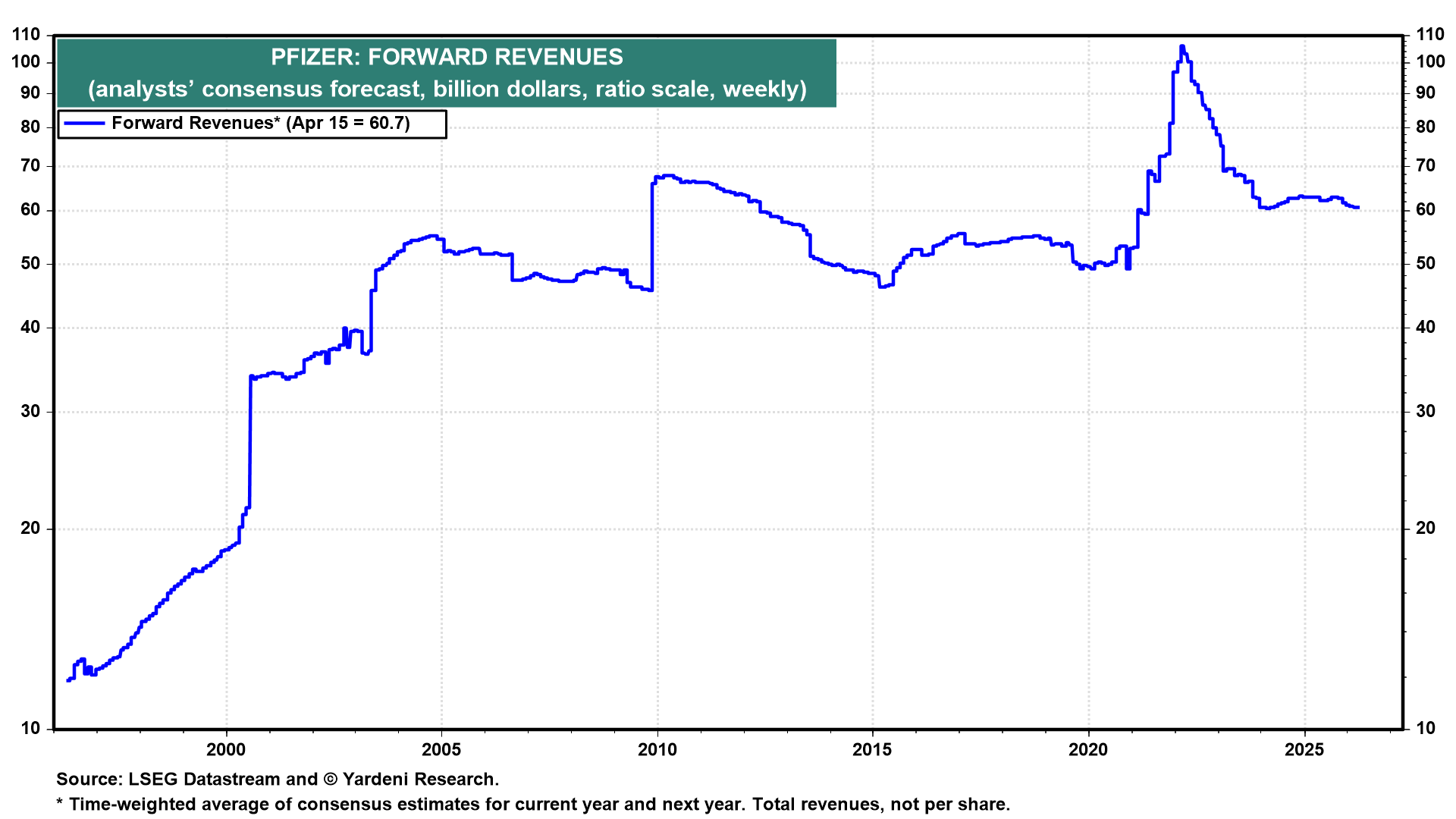This screenshot has height=819, width=1456.
Task: Click the 2010 x-axis year label
Action: (657, 750)
